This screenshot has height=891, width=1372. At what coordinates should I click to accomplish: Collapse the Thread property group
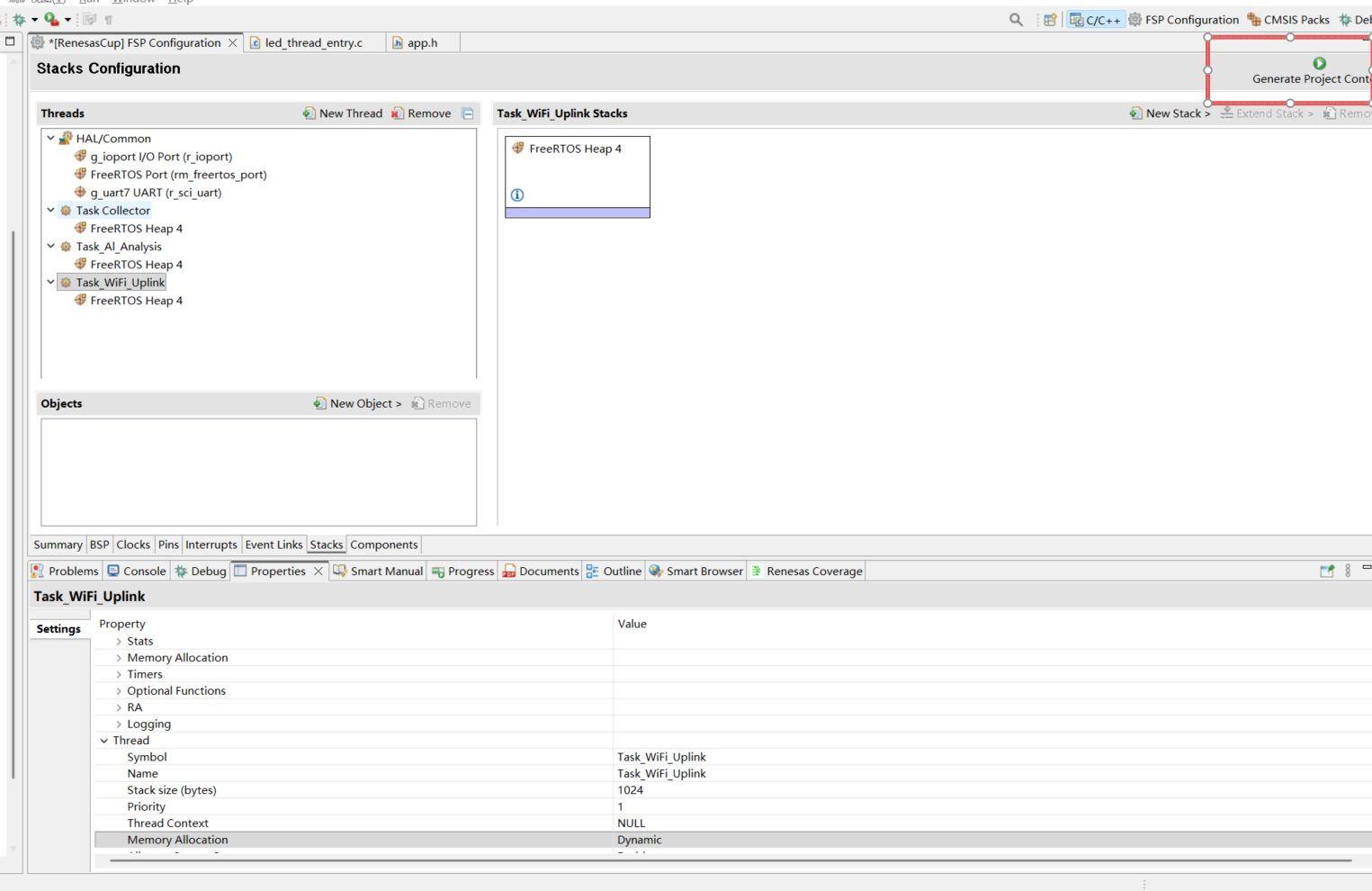[104, 741]
